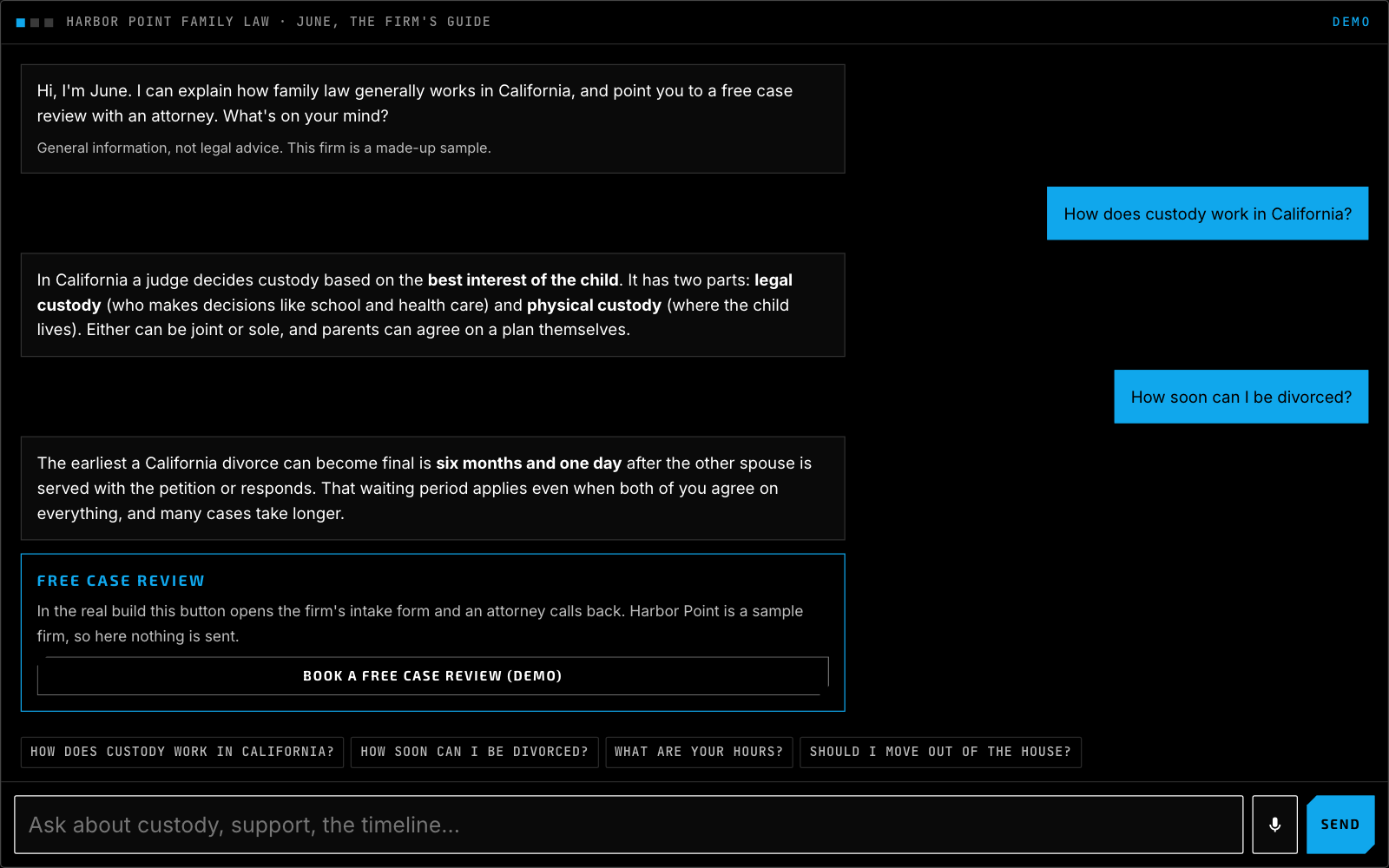Ask 'What are your hours?' via chip
Screen dimensions: 1389x868
(x=699, y=752)
